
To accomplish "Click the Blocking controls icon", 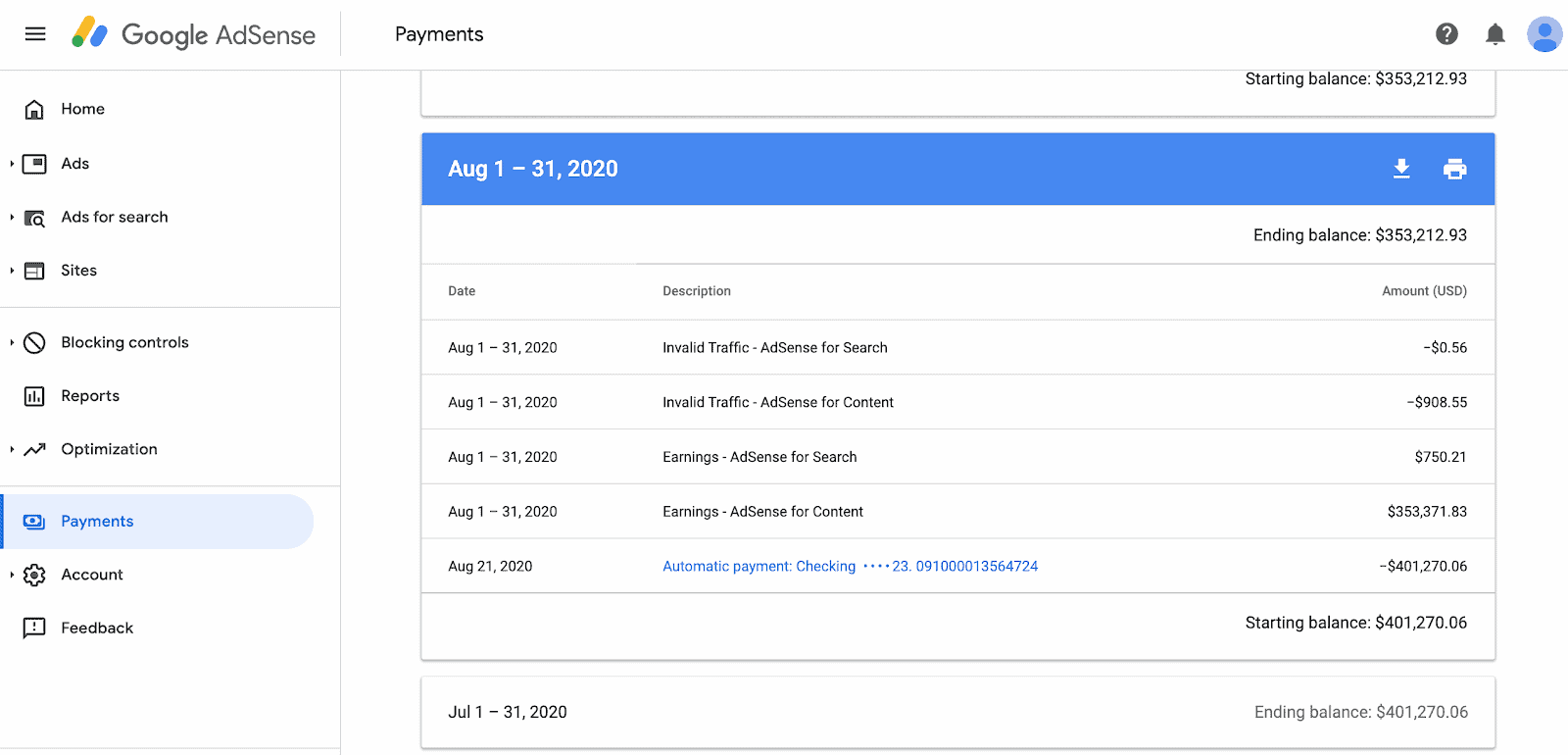I will [x=34, y=342].
